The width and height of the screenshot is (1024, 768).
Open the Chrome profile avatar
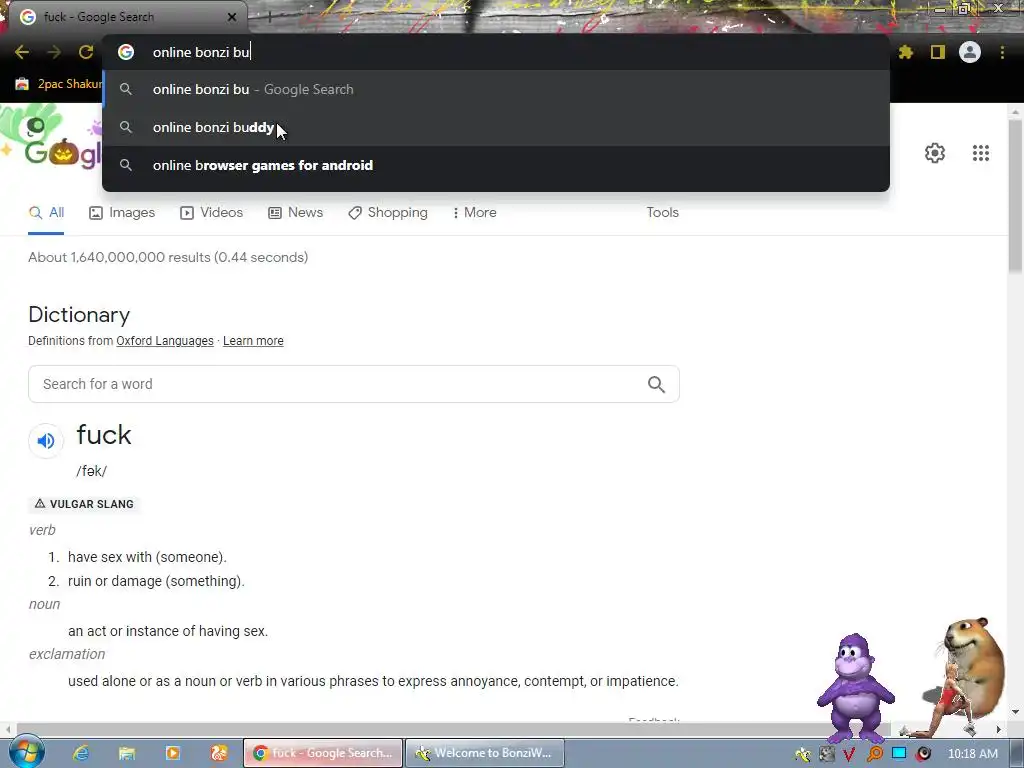pyautogui.click(x=970, y=52)
